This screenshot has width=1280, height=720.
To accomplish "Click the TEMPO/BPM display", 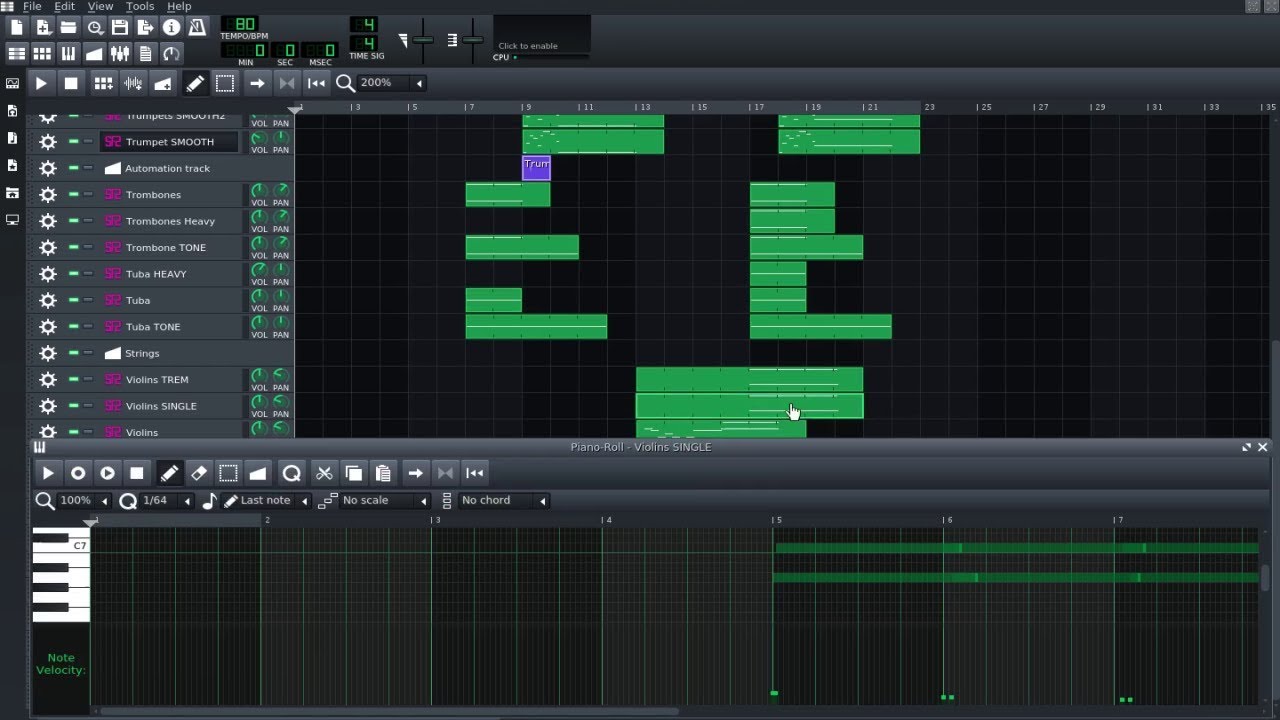I will click(x=240, y=24).
